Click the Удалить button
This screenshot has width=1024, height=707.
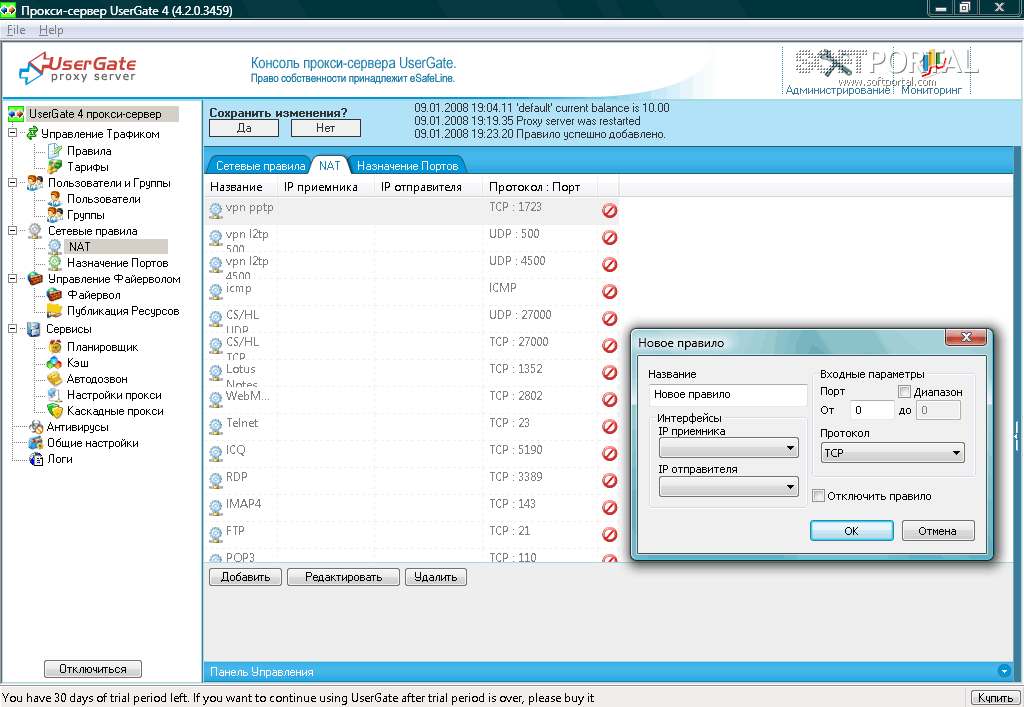pos(436,577)
